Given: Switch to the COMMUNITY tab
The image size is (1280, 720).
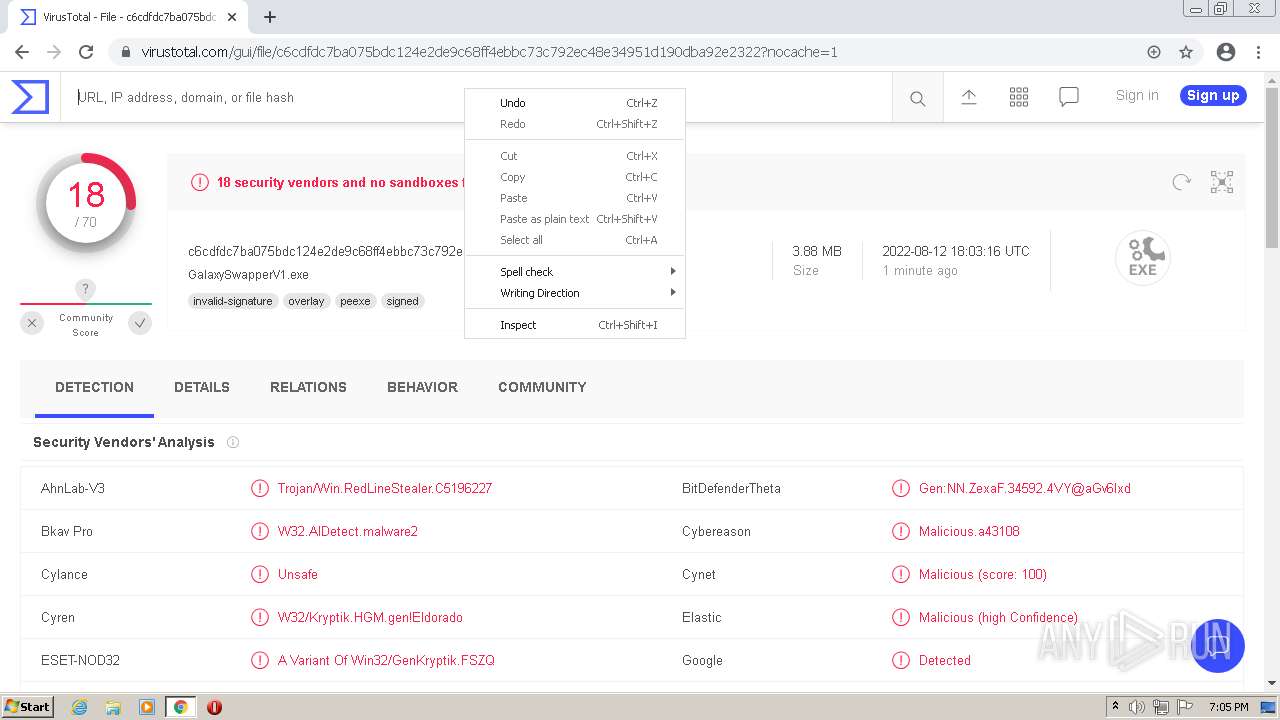Looking at the screenshot, I should pos(542,388).
